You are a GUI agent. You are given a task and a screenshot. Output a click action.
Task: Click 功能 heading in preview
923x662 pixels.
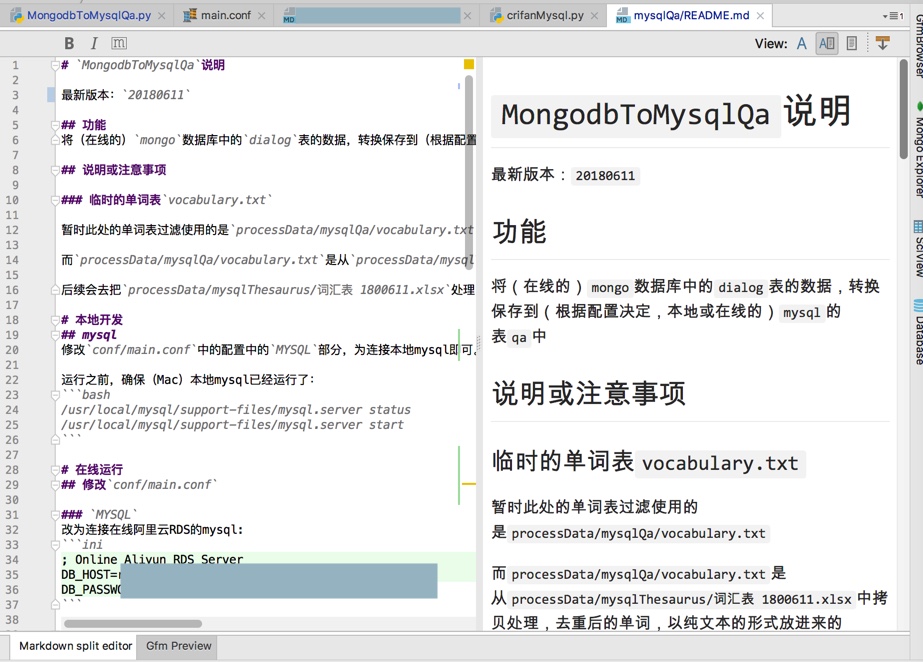click(519, 231)
